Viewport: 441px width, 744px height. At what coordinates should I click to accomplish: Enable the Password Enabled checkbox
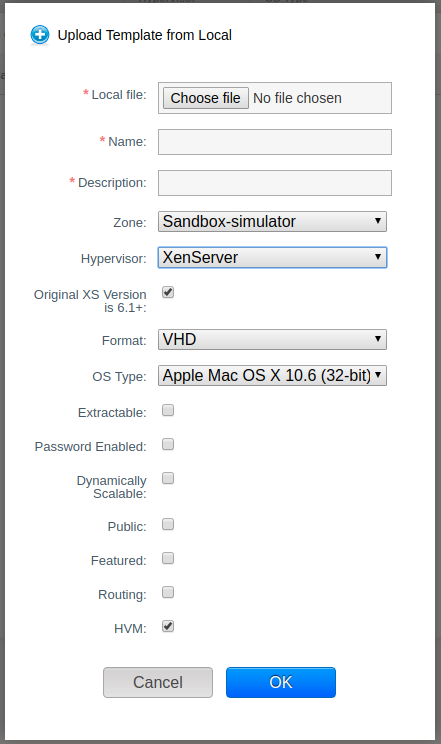pyautogui.click(x=168, y=444)
